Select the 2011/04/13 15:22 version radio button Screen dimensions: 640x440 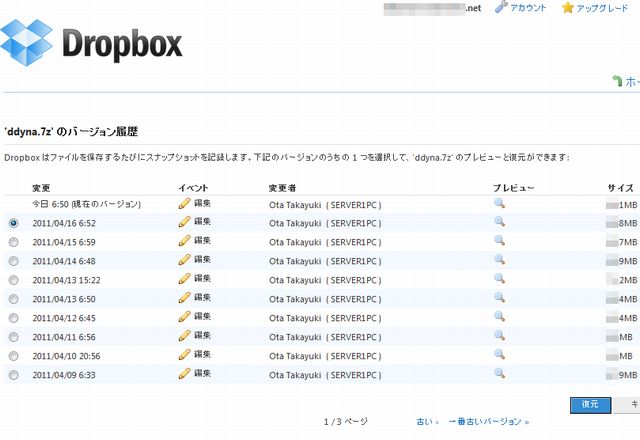13,280
